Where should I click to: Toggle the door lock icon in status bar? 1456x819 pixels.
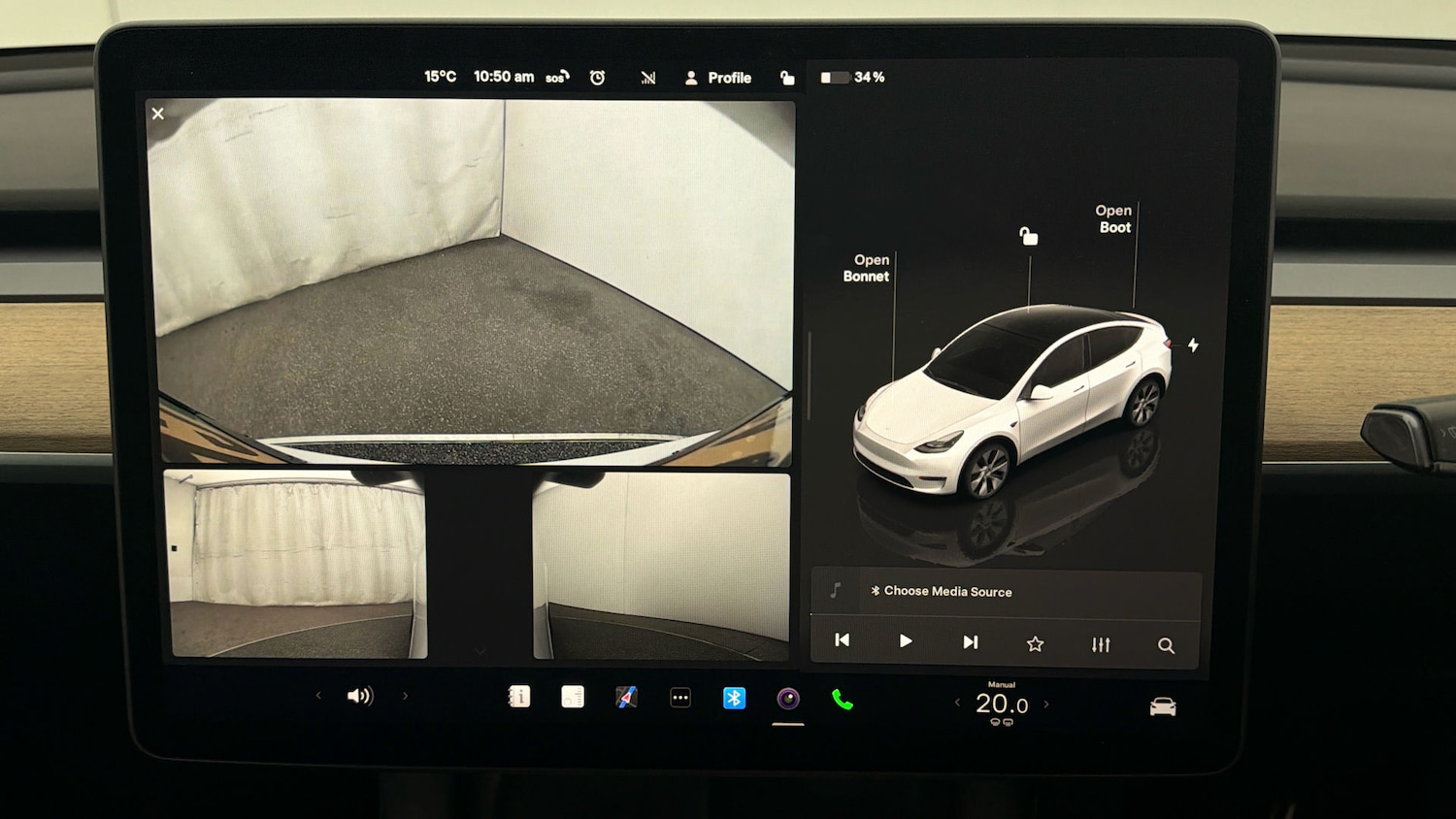click(x=787, y=78)
